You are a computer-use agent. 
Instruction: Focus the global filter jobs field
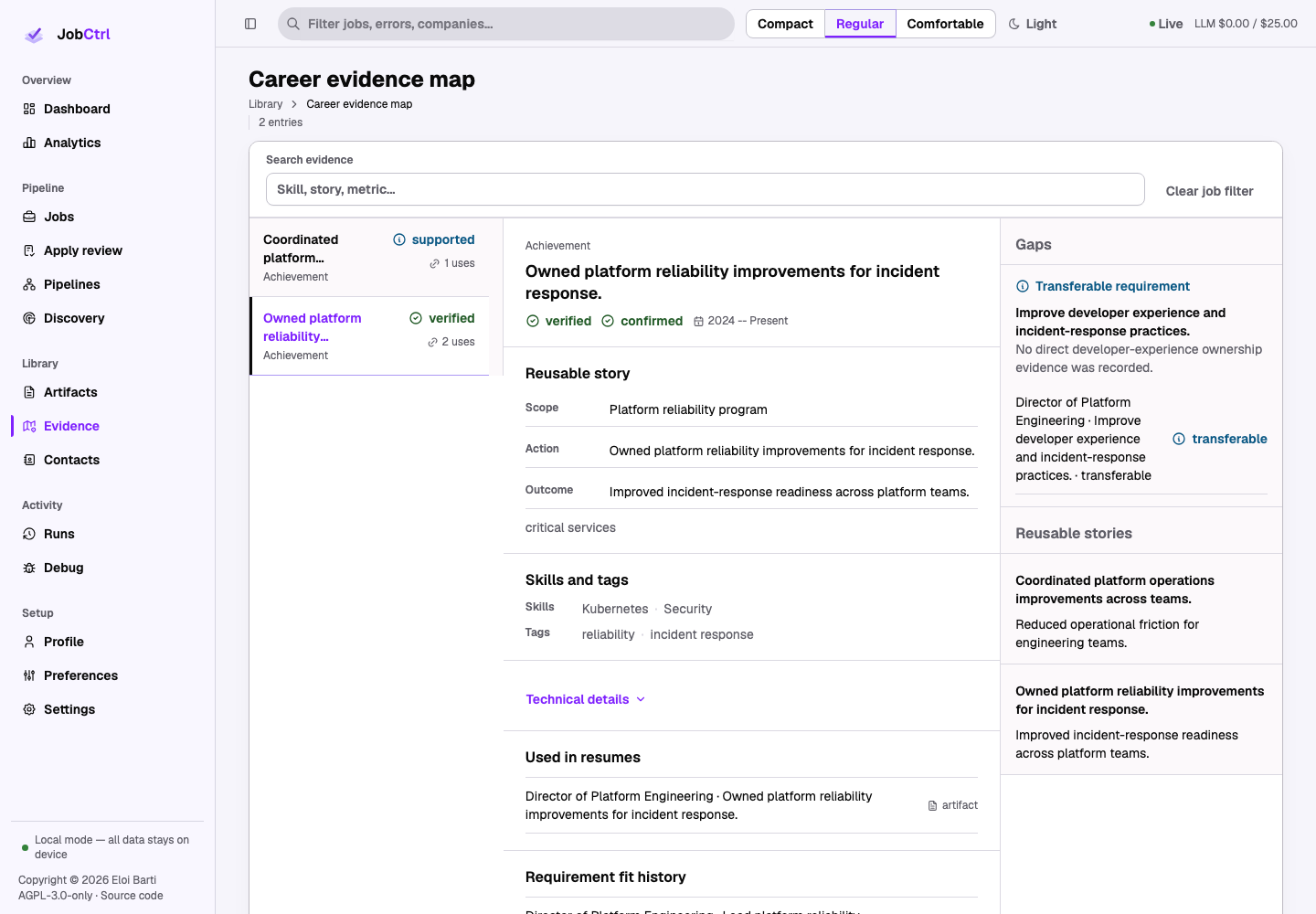click(506, 24)
